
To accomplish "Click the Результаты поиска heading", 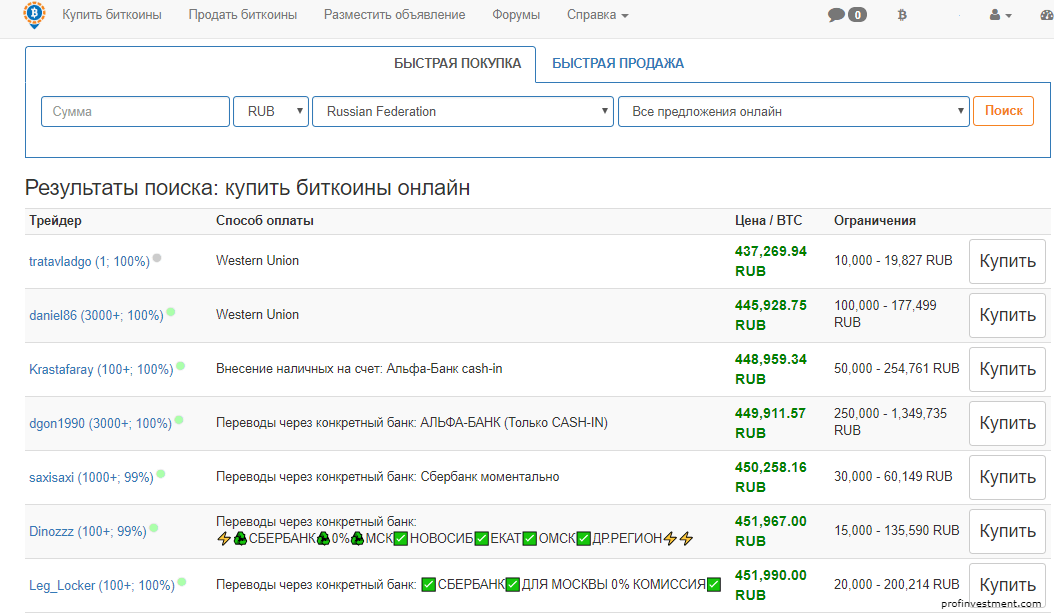I will 247,188.
